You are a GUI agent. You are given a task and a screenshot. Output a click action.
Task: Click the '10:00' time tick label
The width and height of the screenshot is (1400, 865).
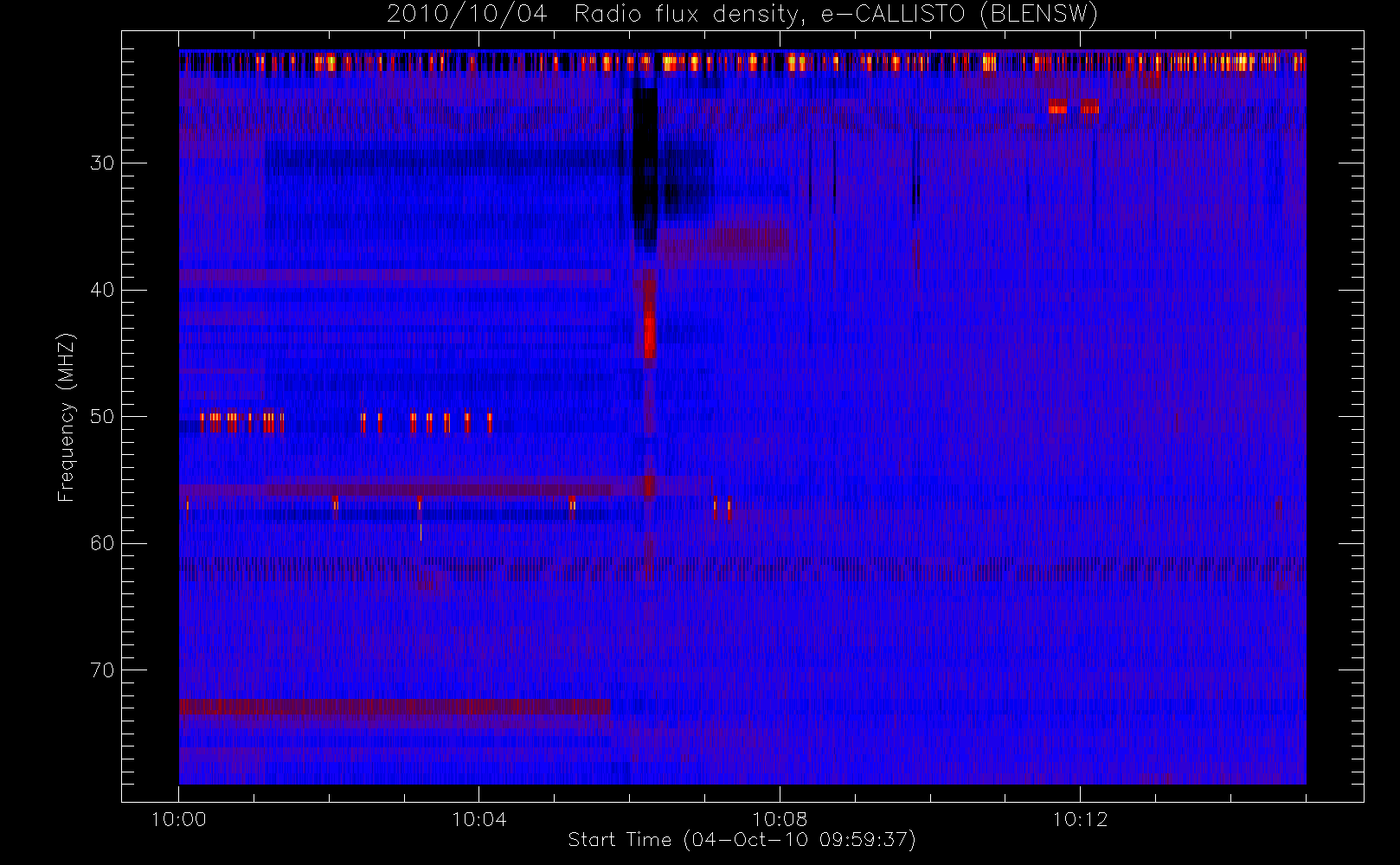point(178,819)
